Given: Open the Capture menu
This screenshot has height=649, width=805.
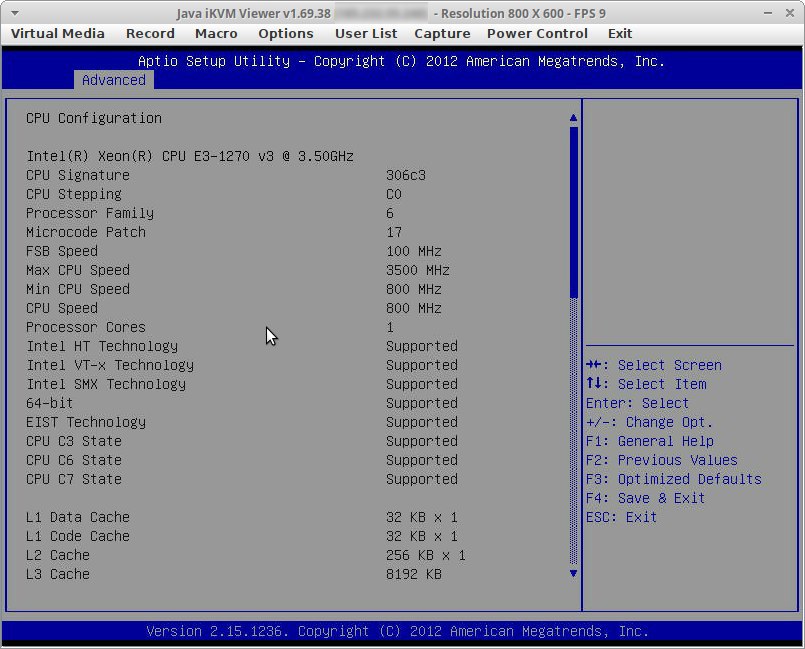Looking at the screenshot, I should (x=442, y=33).
